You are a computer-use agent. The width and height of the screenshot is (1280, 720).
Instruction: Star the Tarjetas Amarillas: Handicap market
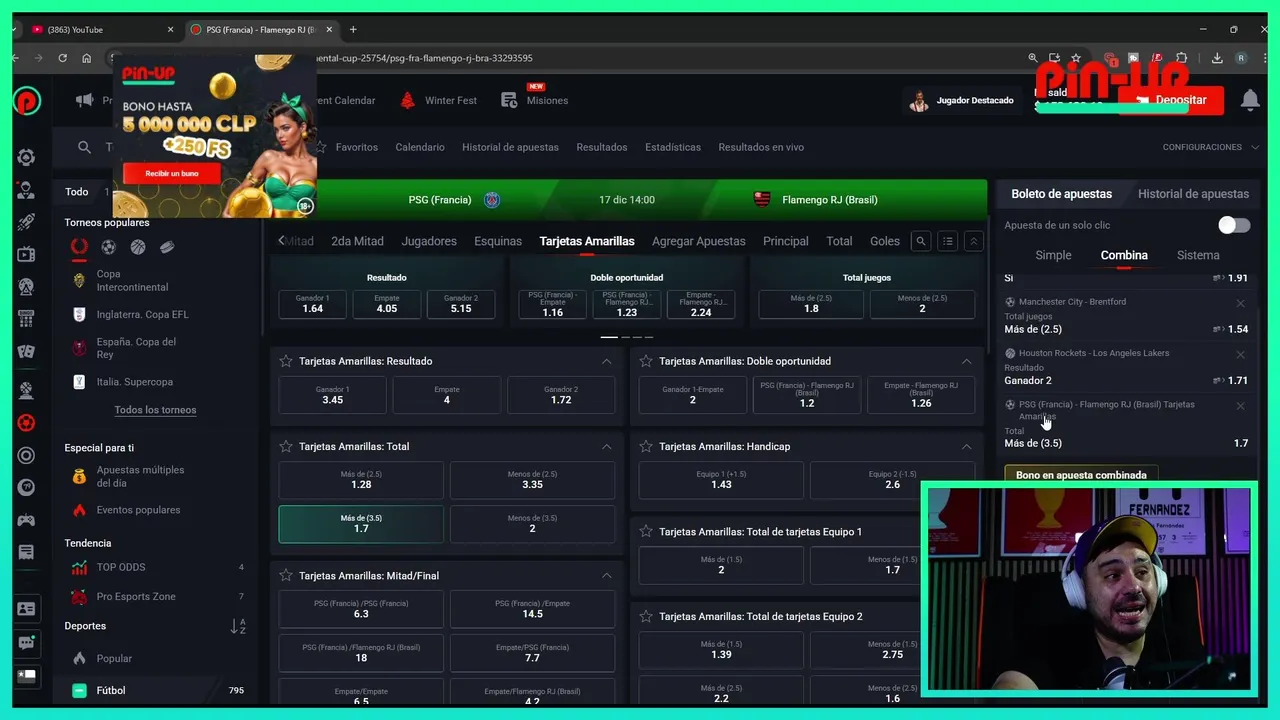[x=646, y=446]
